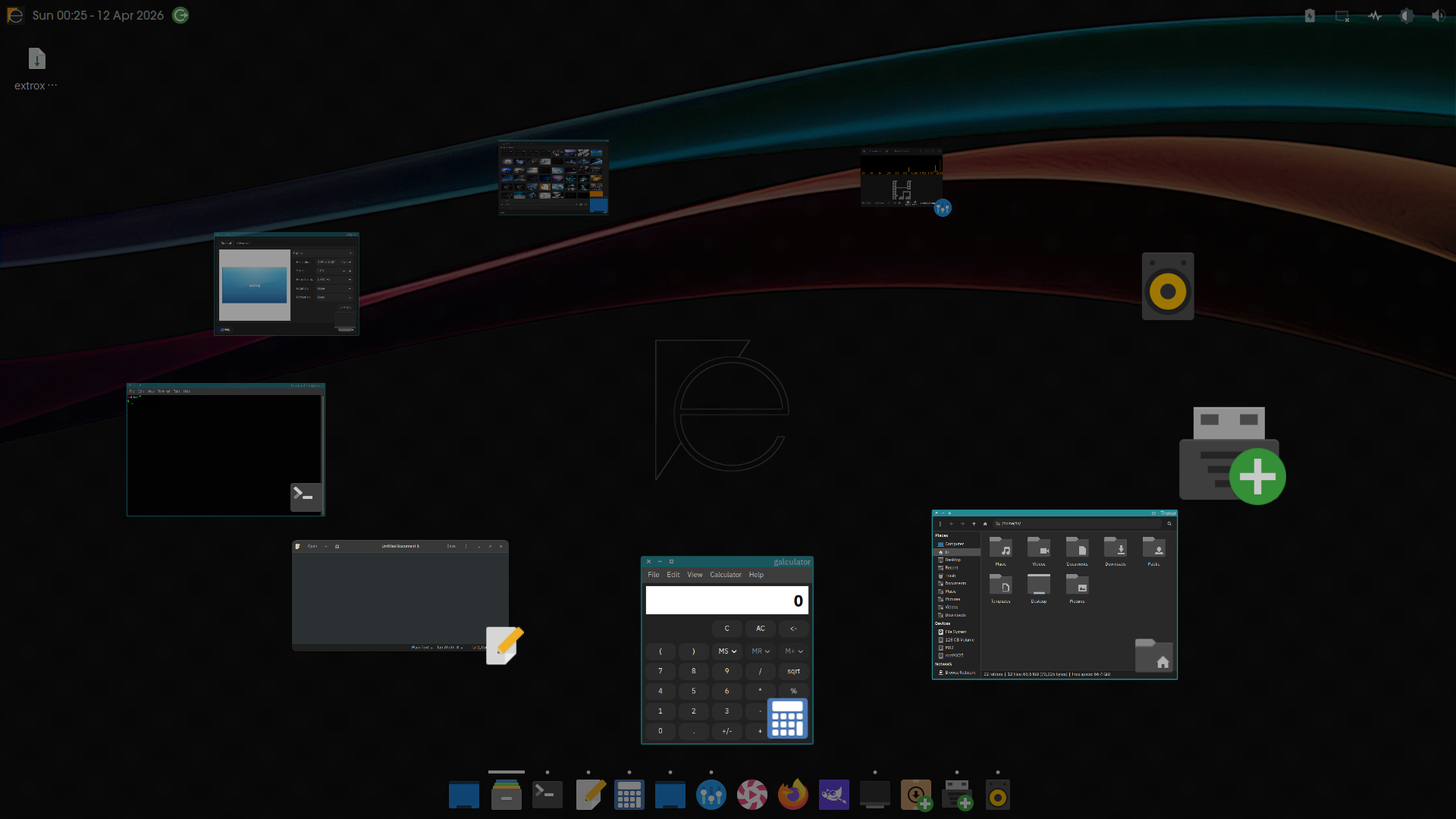The width and height of the screenshot is (1456, 819).
Task: Open Firefox from the dock
Action: click(792, 795)
